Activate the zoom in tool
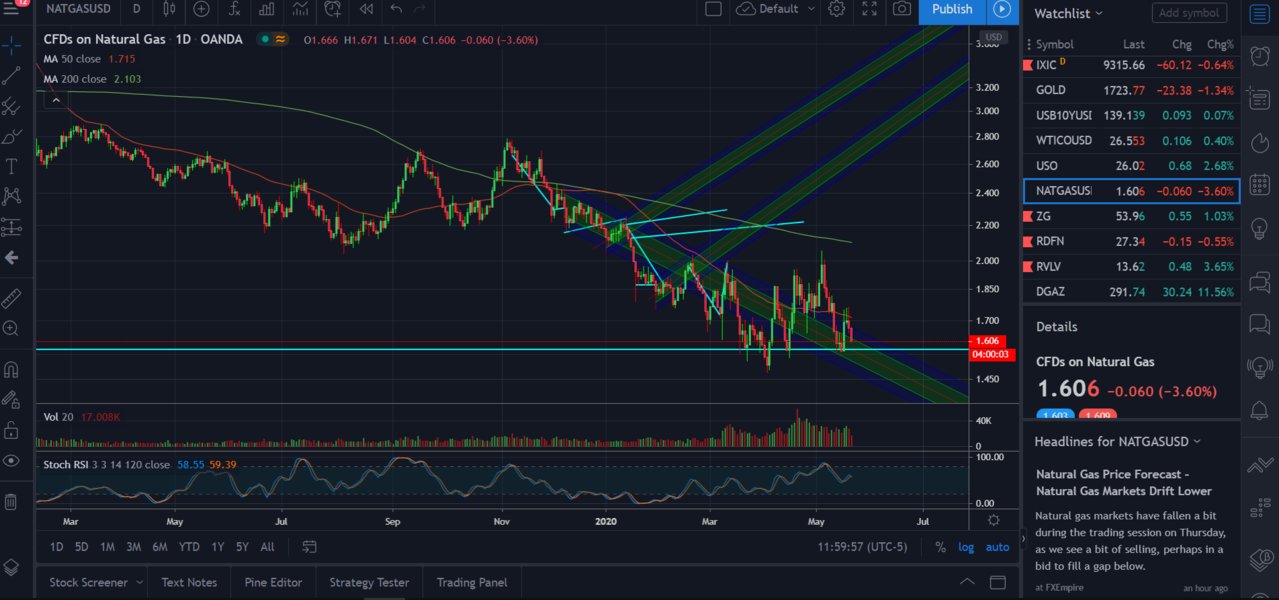 12,328
